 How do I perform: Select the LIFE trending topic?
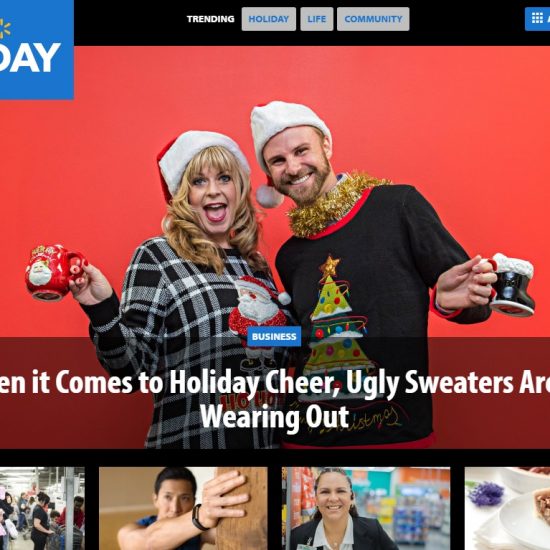[x=317, y=19]
